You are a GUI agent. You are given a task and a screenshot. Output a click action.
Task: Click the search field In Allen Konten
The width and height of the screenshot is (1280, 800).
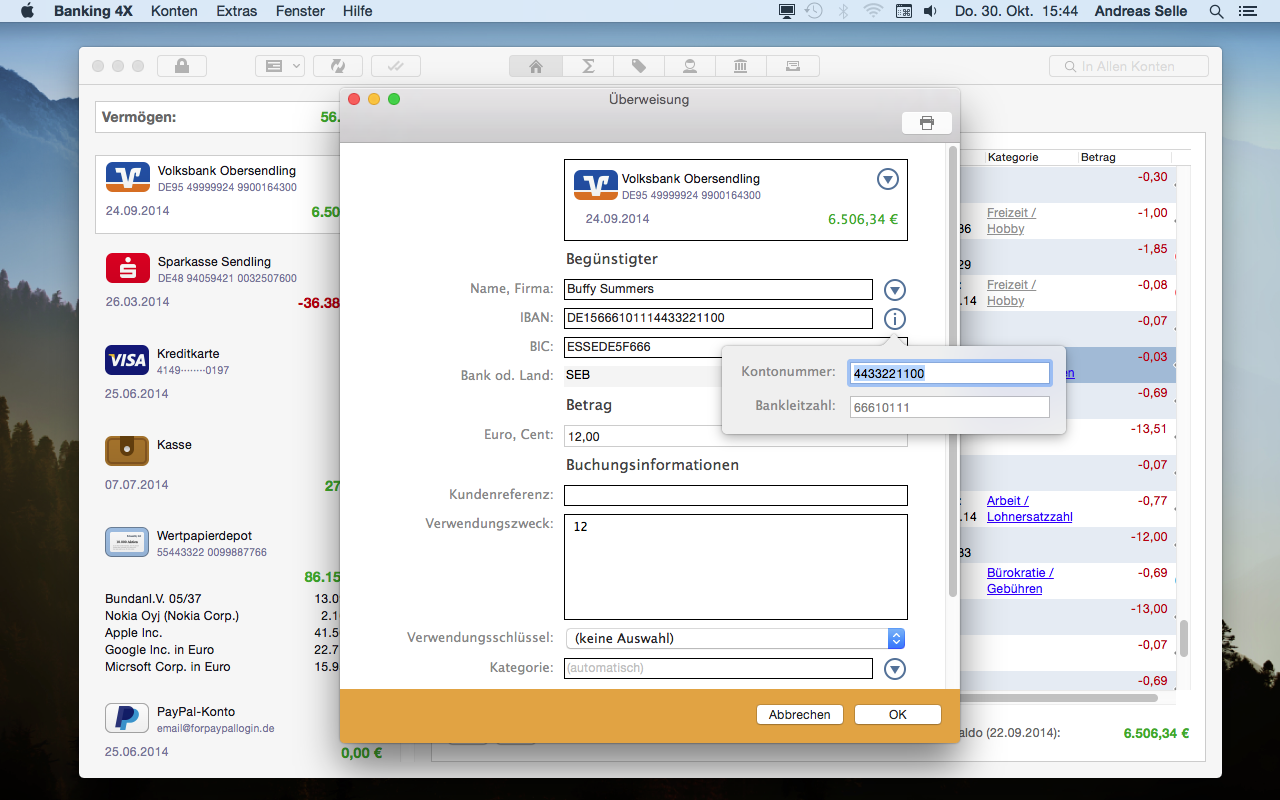(1129, 66)
